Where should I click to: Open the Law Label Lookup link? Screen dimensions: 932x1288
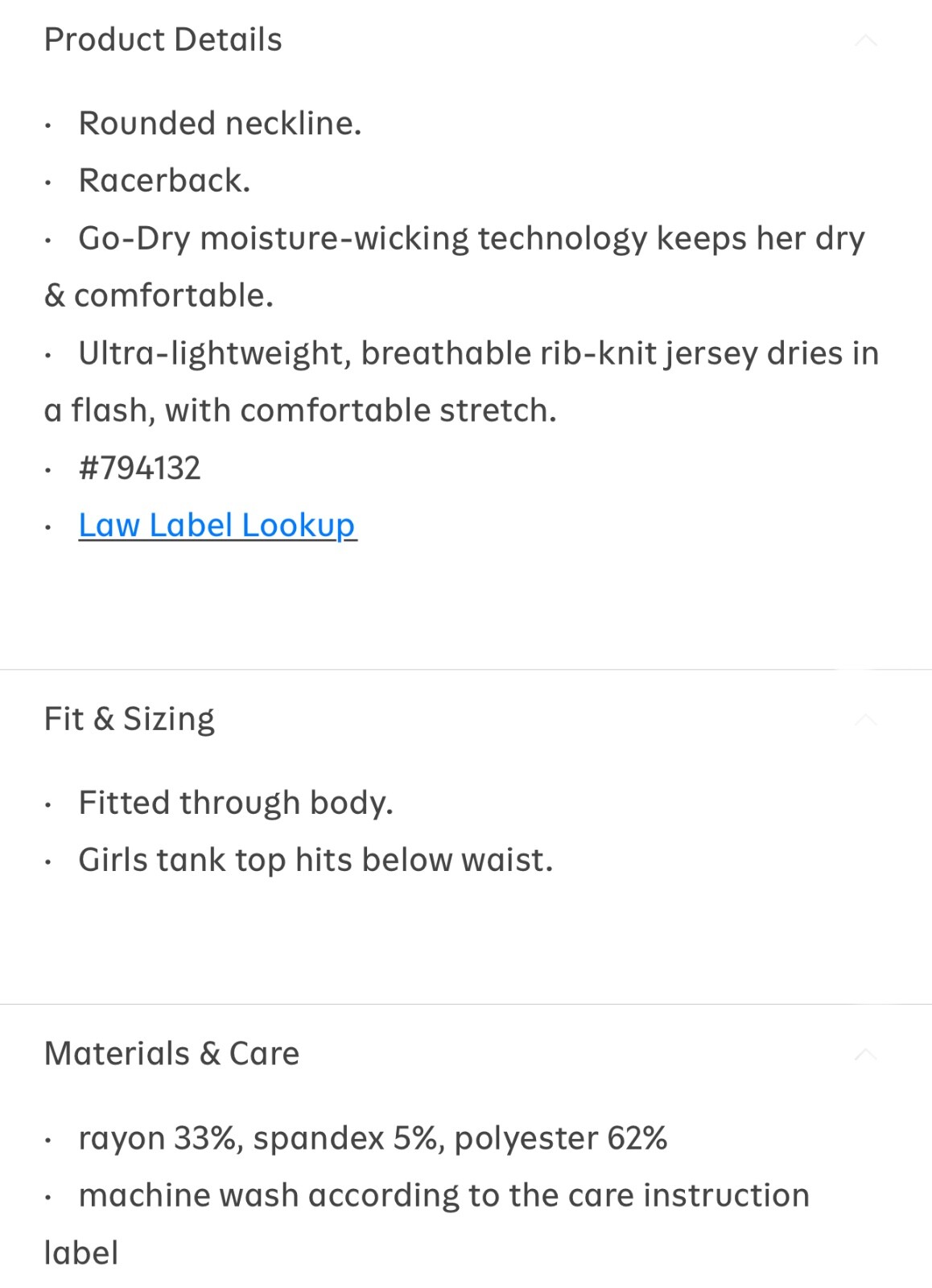pyautogui.click(x=217, y=525)
